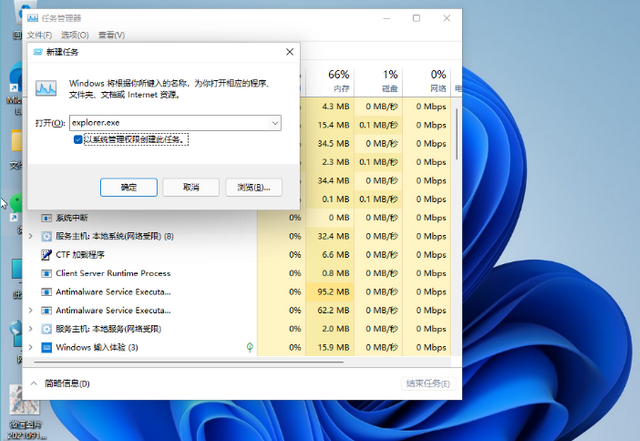640x441 pixels.
Task: Select the Client Server Runtime Process icon
Action: point(47,273)
